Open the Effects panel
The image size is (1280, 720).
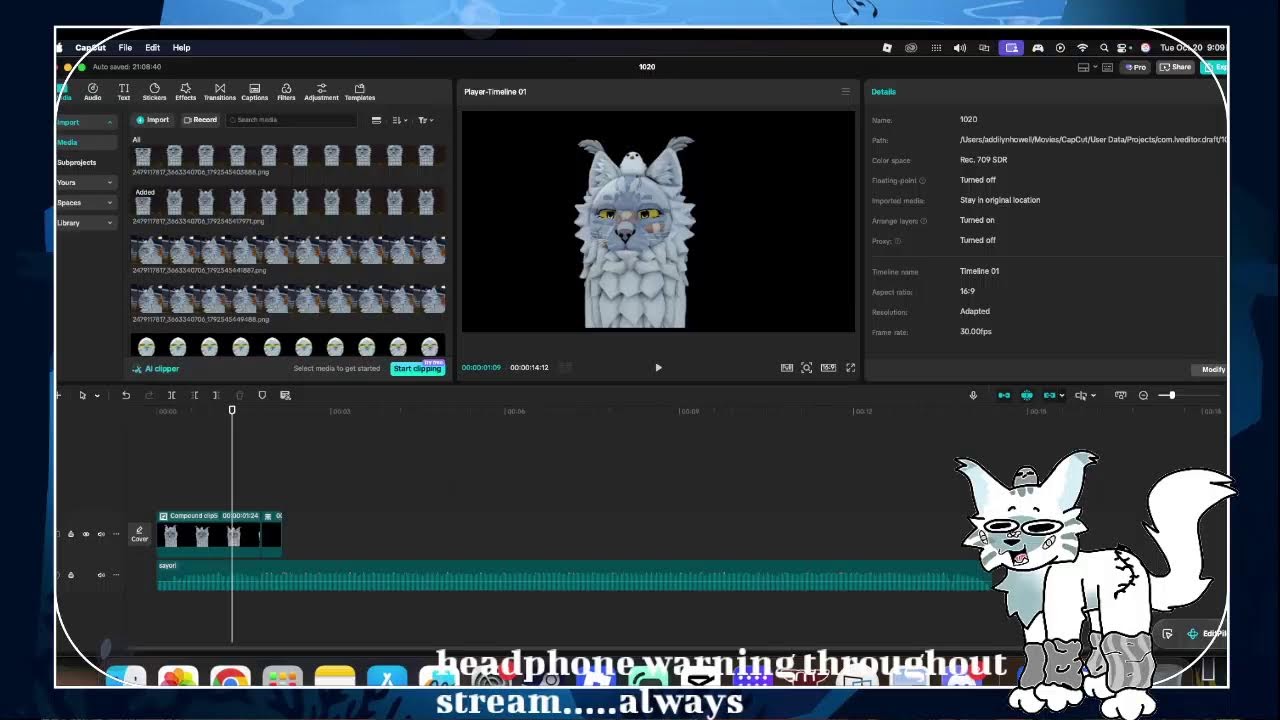pyautogui.click(x=186, y=92)
